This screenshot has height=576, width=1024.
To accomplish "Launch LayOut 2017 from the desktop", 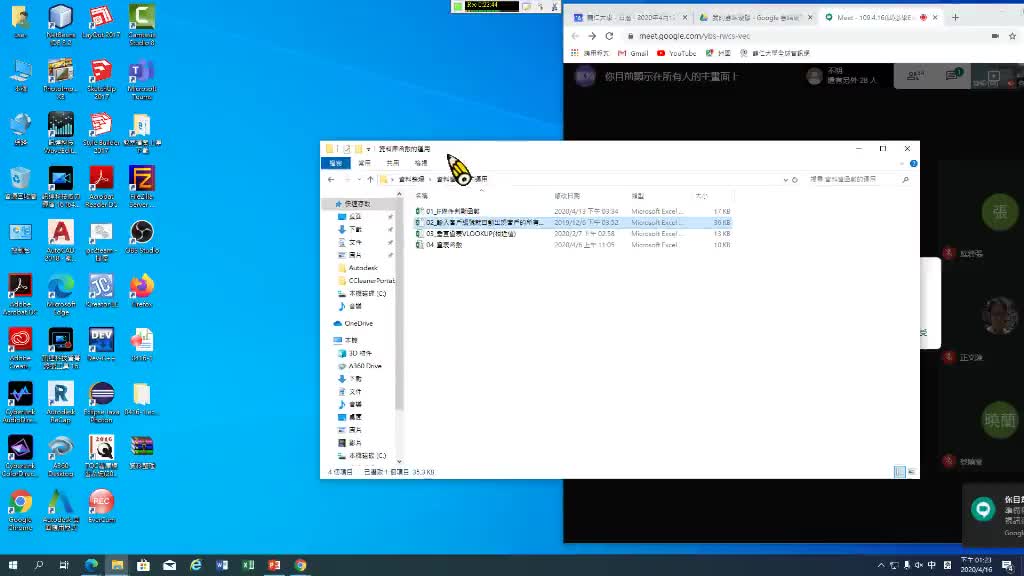I will (x=101, y=22).
